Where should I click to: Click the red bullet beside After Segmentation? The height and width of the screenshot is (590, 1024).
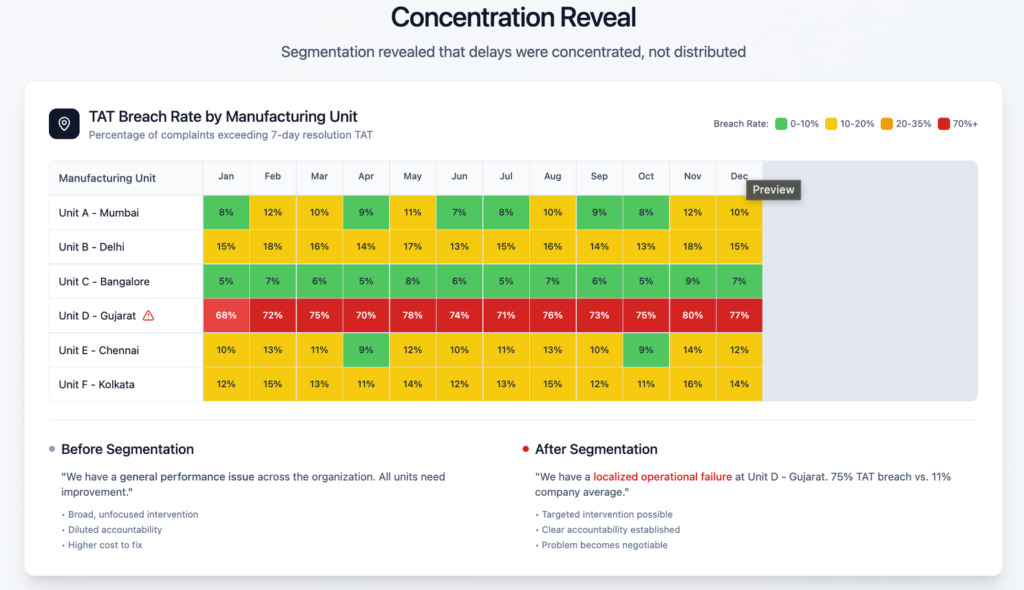coord(526,450)
